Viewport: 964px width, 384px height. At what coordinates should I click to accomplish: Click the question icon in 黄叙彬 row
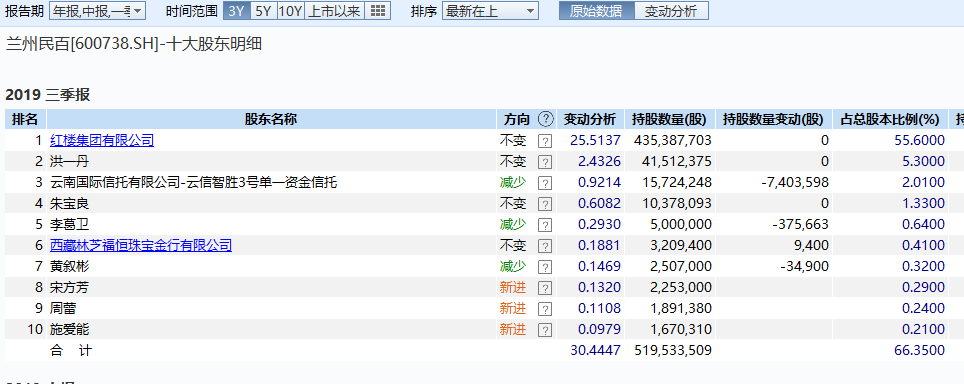(x=545, y=267)
